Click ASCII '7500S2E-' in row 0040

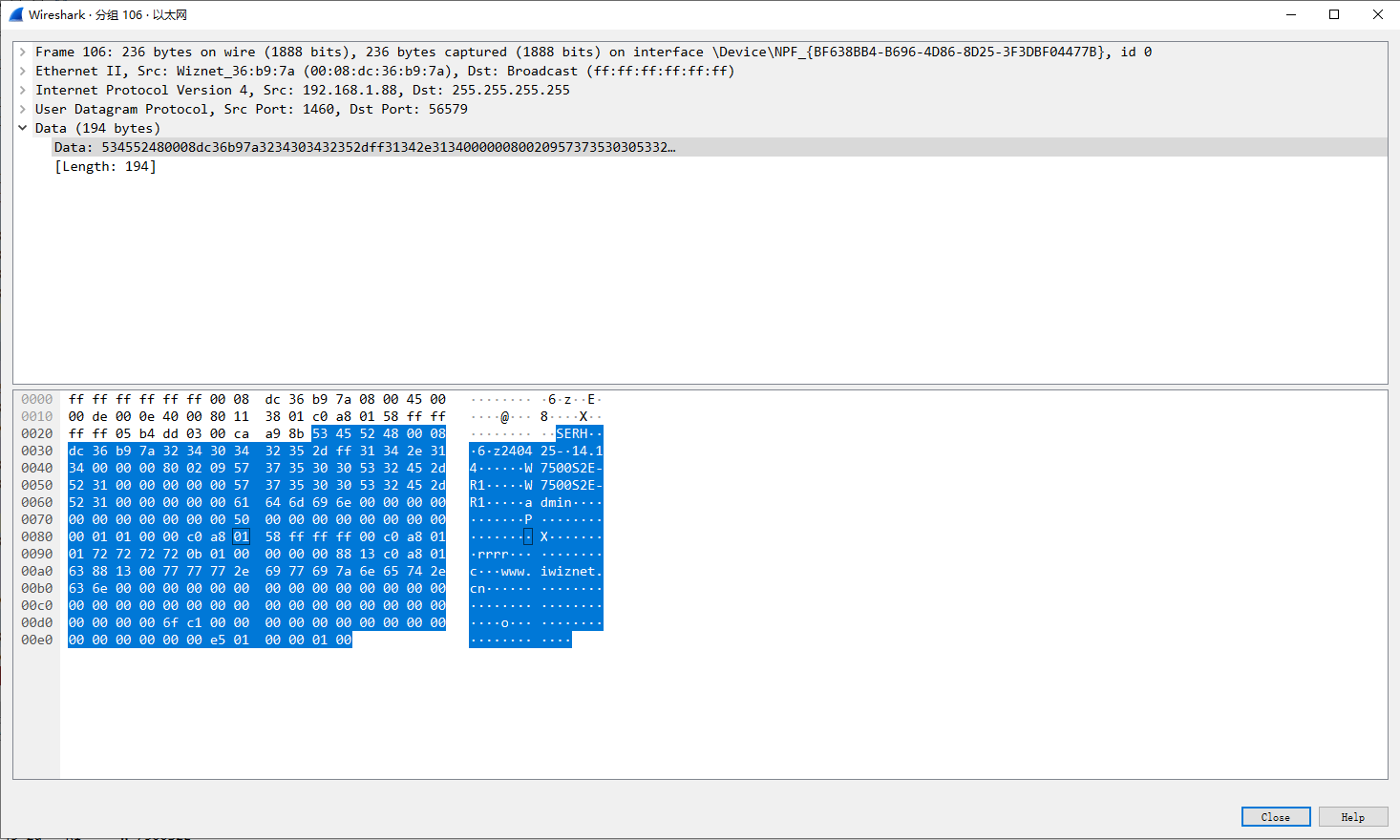click(x=571, y=468)
